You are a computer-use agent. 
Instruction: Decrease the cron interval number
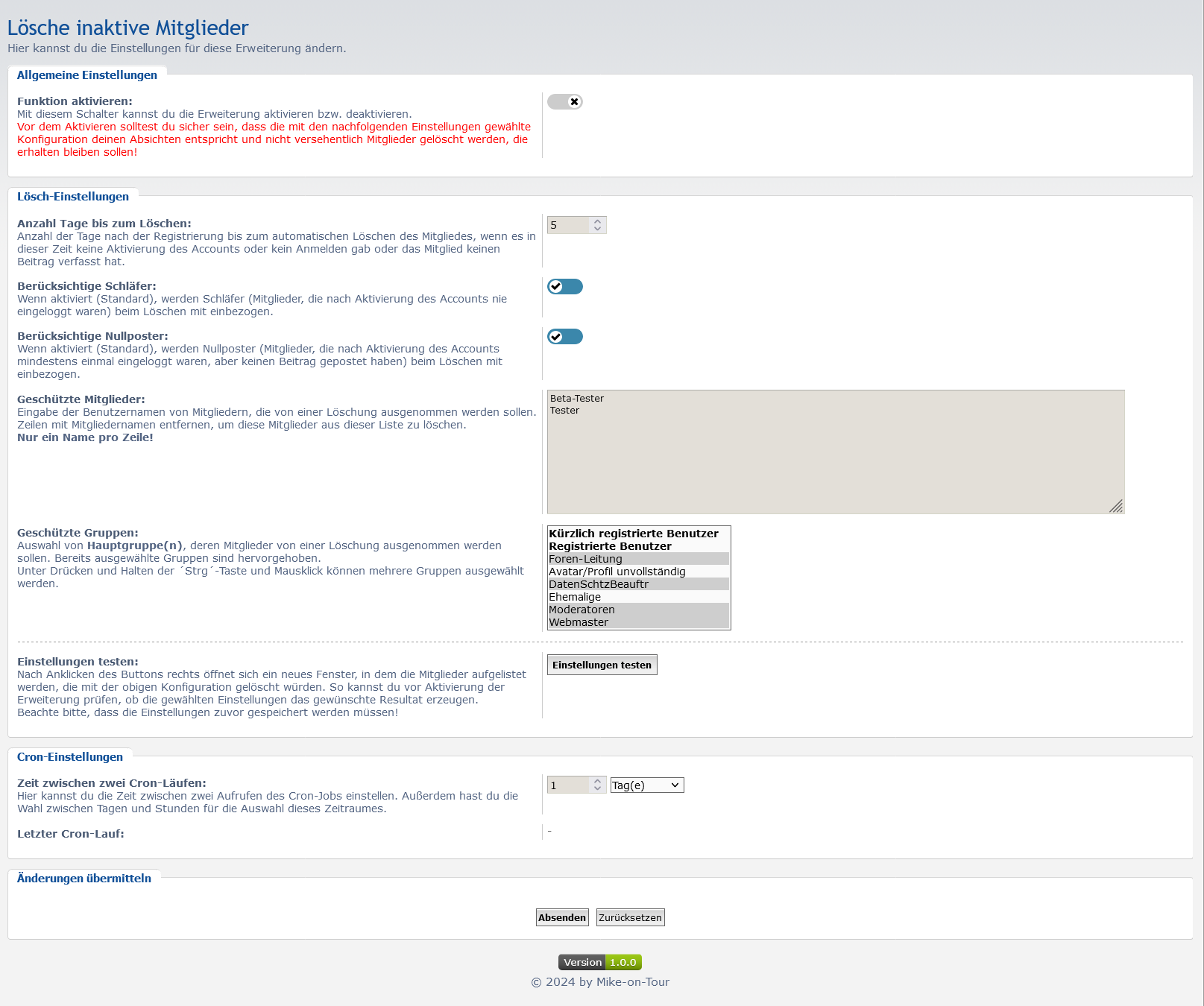pyautogui.click(x=597, y=789)
